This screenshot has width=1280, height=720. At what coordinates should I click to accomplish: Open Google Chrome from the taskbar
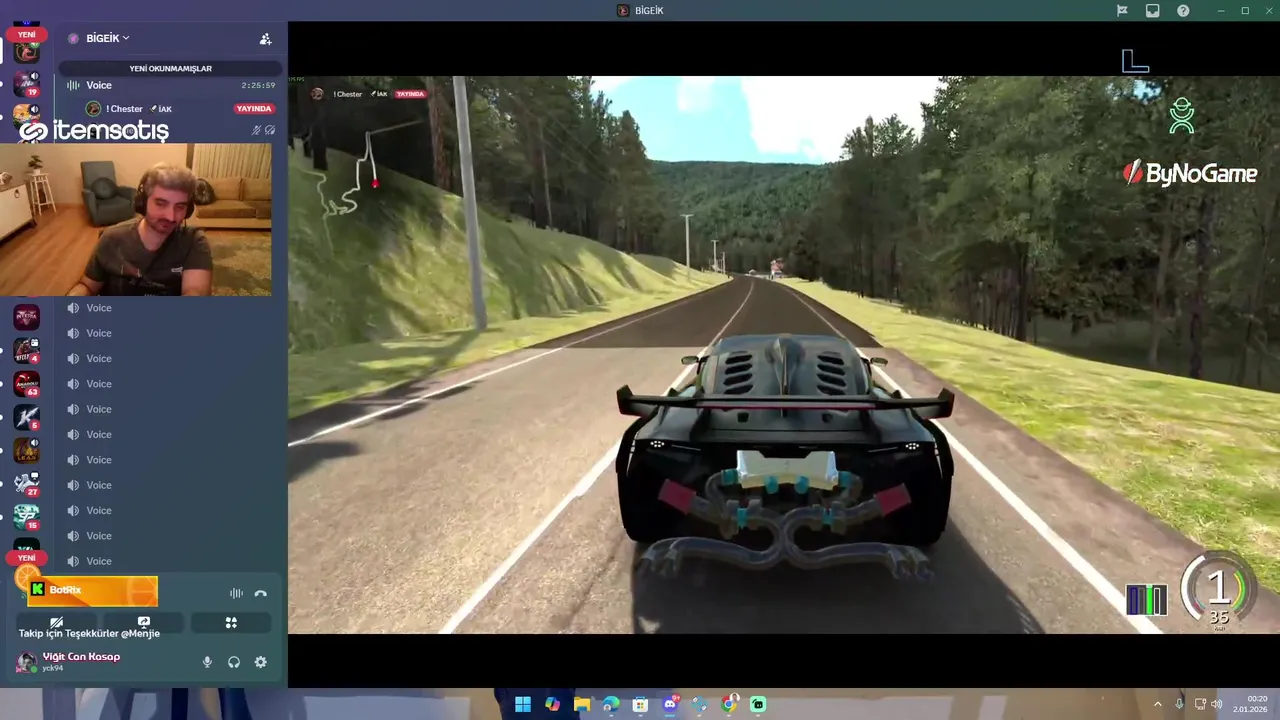point(729,704)
